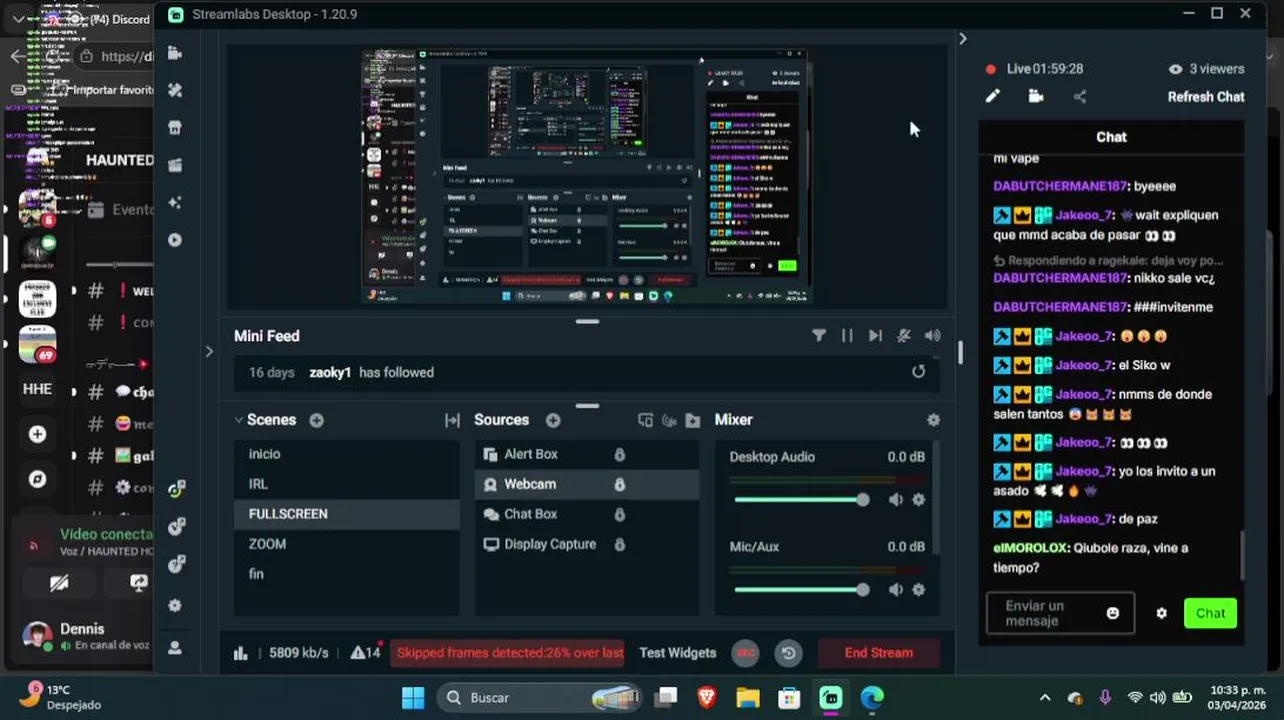The height and width of the screenshot is (720, 1284).
Task: Add a new source with plus icon
Action: [553, 420]
